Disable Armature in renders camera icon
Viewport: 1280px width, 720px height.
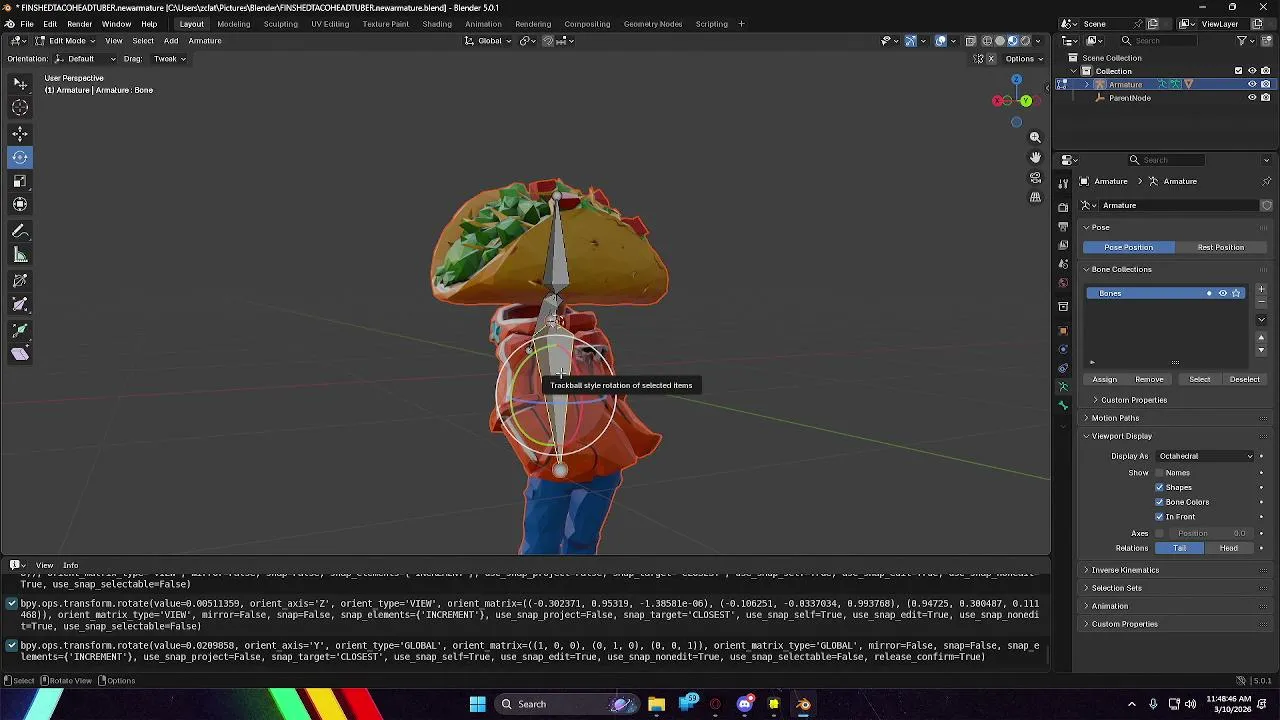[x=1266, y=84]
